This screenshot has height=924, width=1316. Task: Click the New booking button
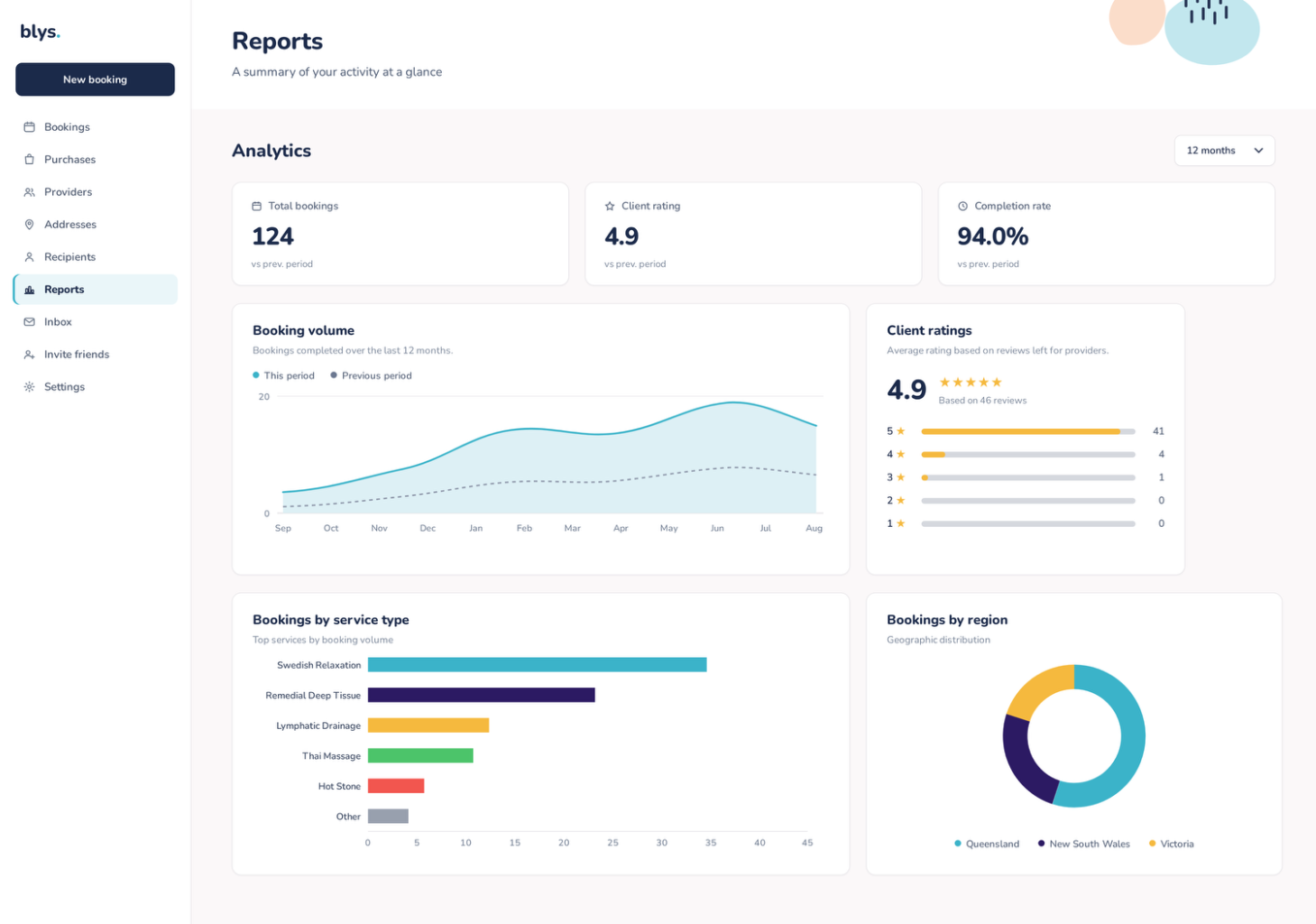[x=95, y=79]
